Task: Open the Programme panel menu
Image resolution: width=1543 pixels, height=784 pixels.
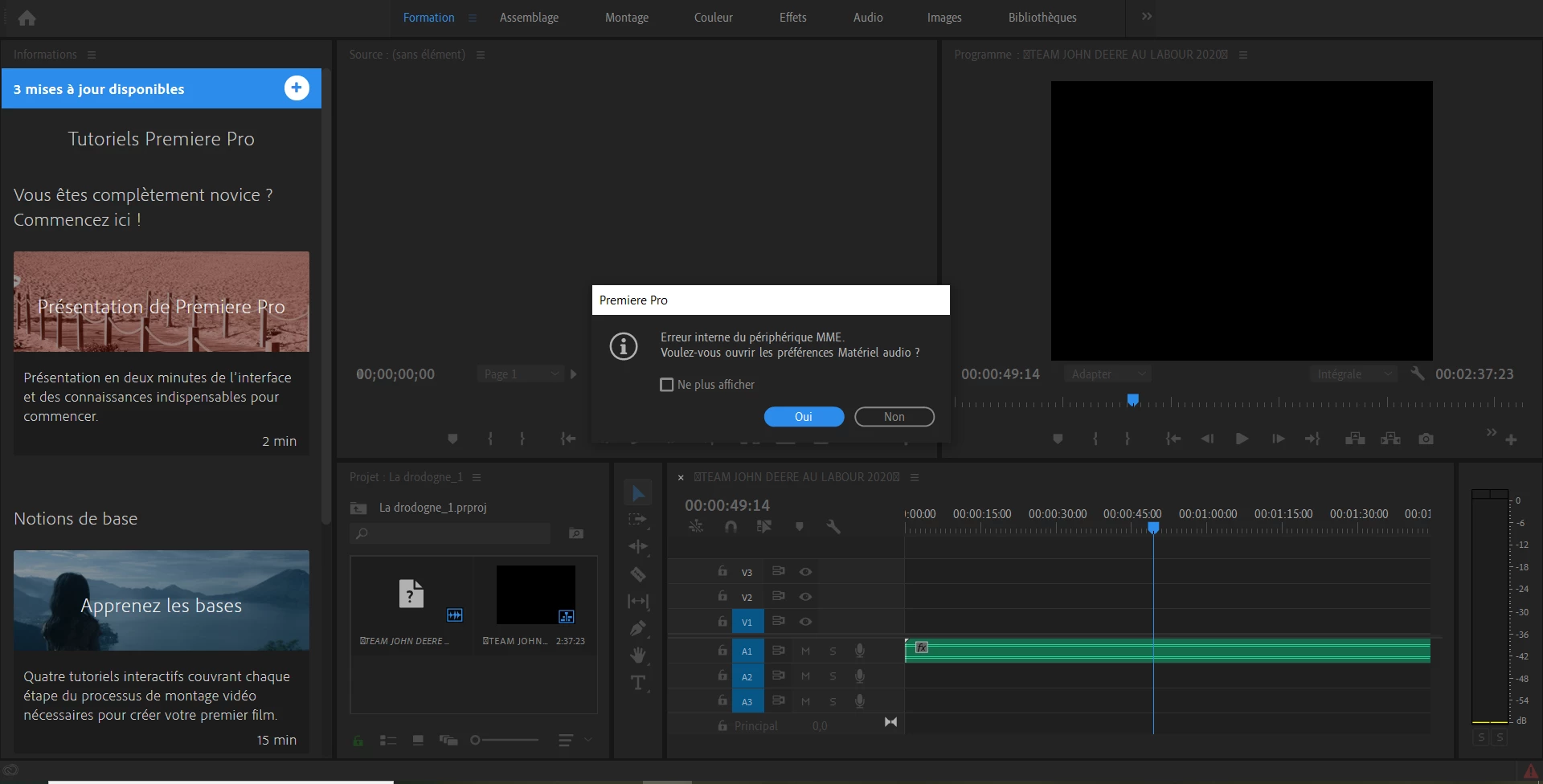Action: (x=1243, y=55)
